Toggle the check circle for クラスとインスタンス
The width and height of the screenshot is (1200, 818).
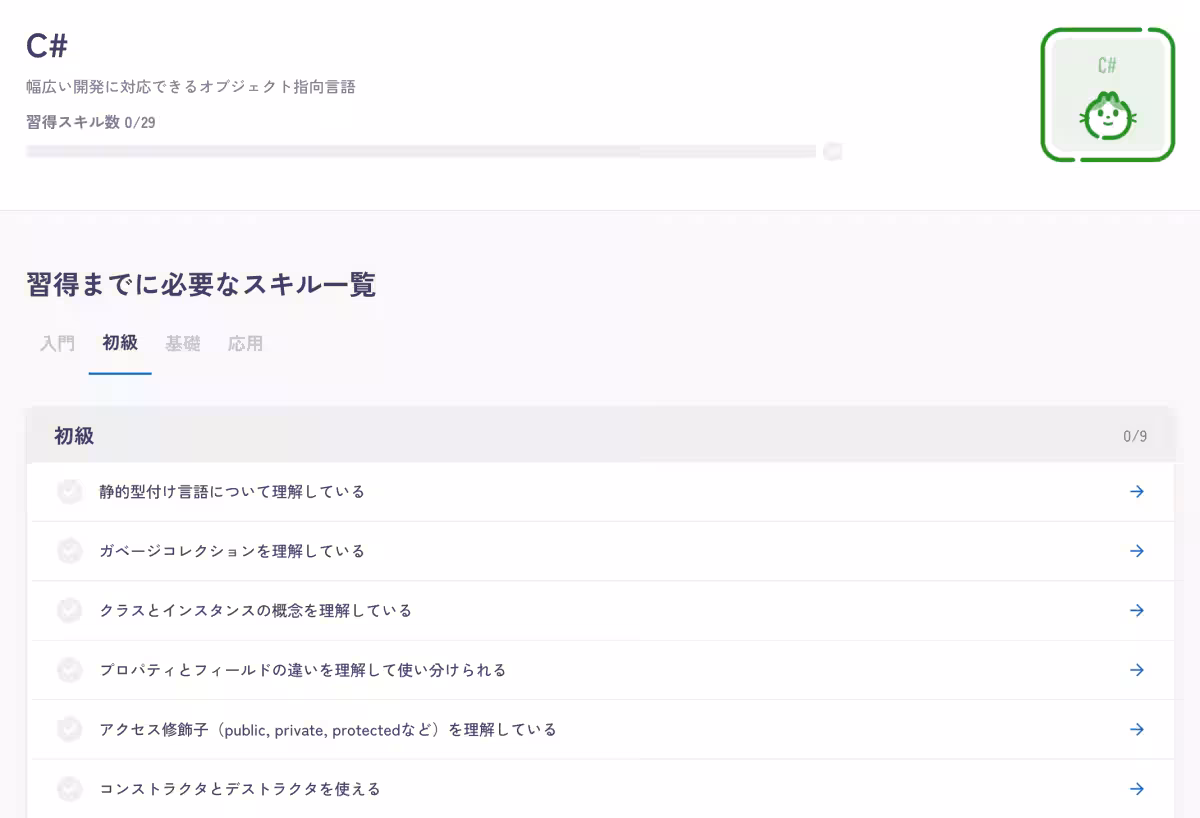click(69, 610)
